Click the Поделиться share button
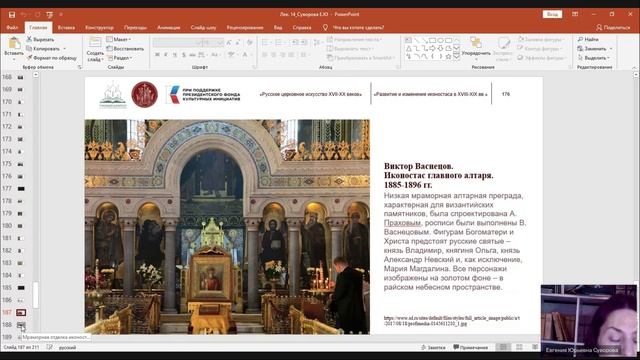The image size is (640, 360). [x=613, y=27]
